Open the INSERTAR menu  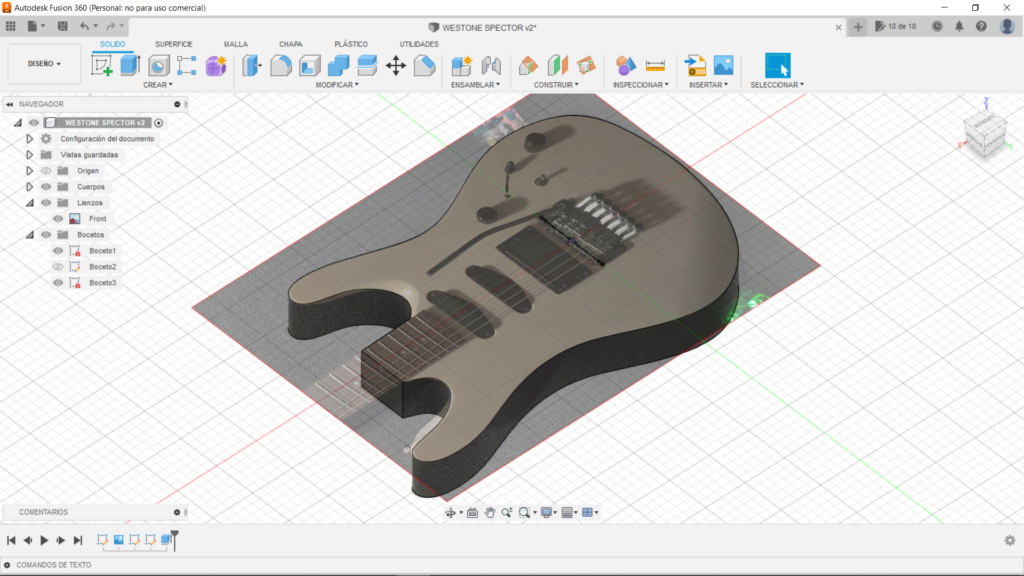pyautogui.click(x=709, y=85)
